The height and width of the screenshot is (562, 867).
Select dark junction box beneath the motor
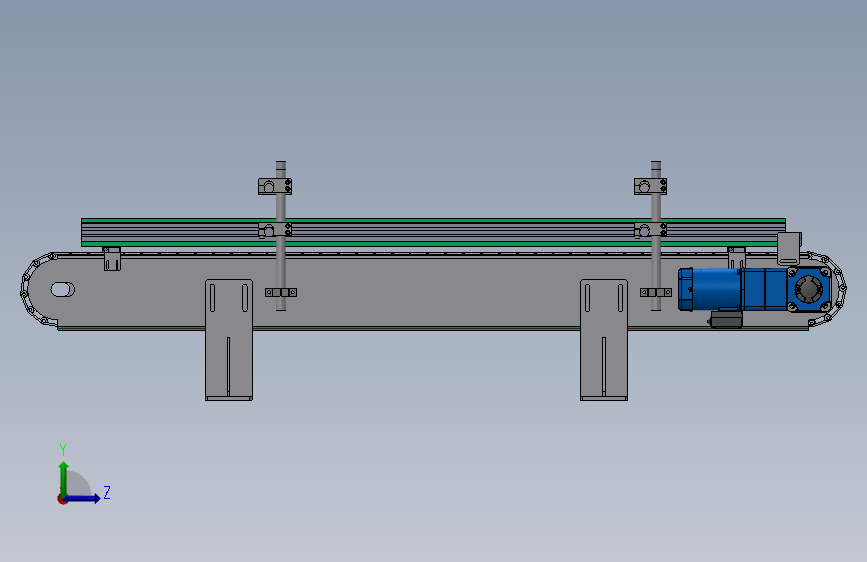(726, 319)
